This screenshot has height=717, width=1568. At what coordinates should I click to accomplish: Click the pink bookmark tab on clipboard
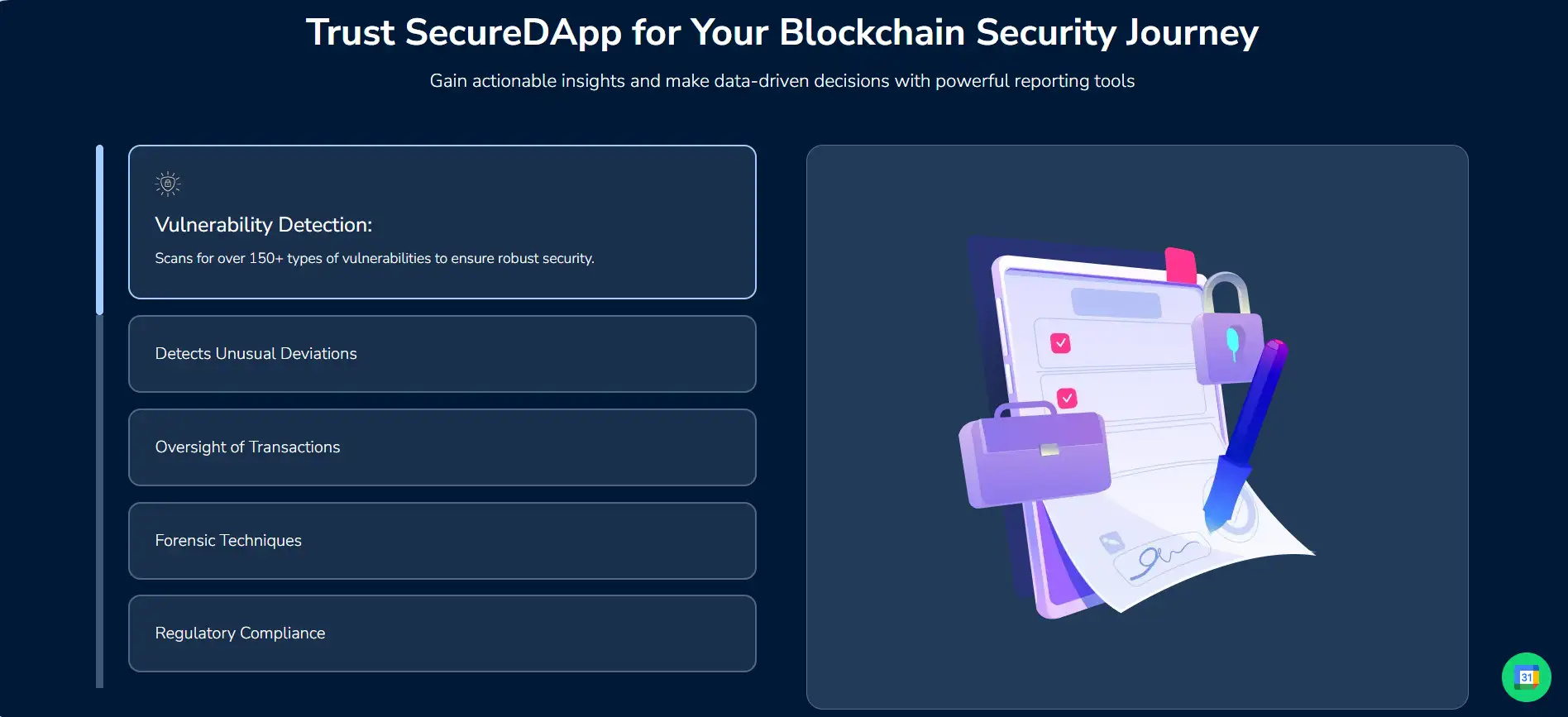pos(1180,264)
